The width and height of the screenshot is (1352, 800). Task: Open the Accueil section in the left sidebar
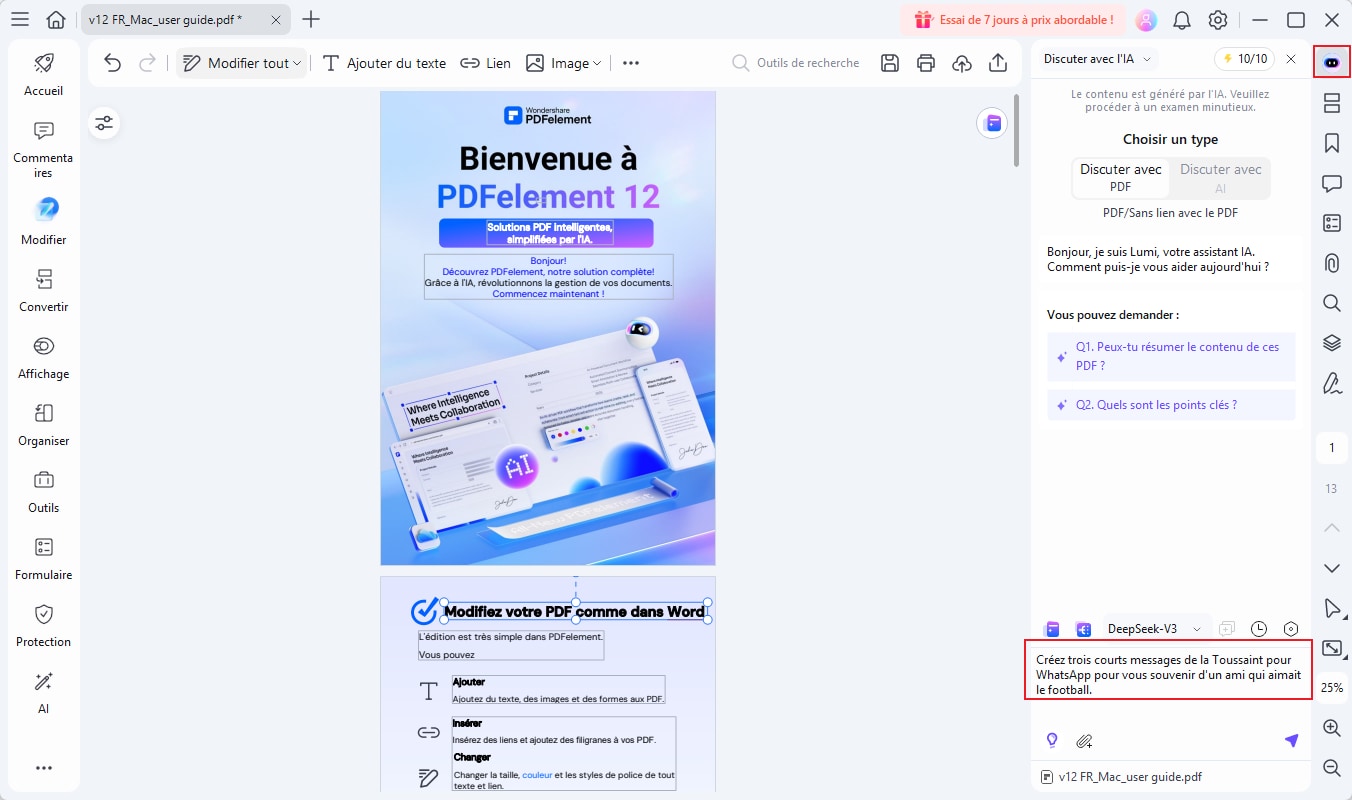43,75
